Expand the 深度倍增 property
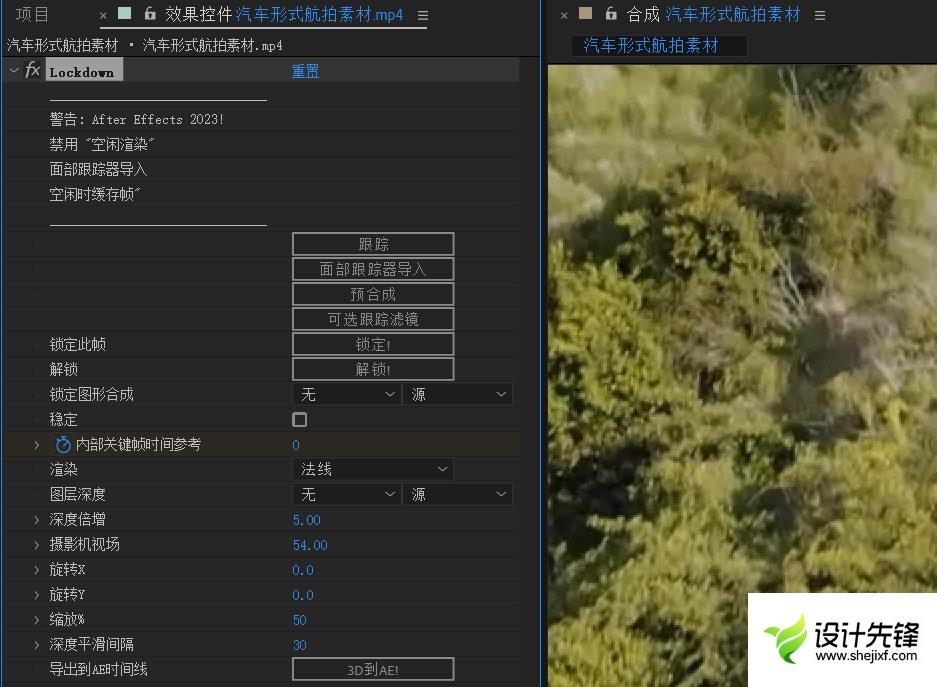This screenshot has height=687, width=937. pos(37,520)
